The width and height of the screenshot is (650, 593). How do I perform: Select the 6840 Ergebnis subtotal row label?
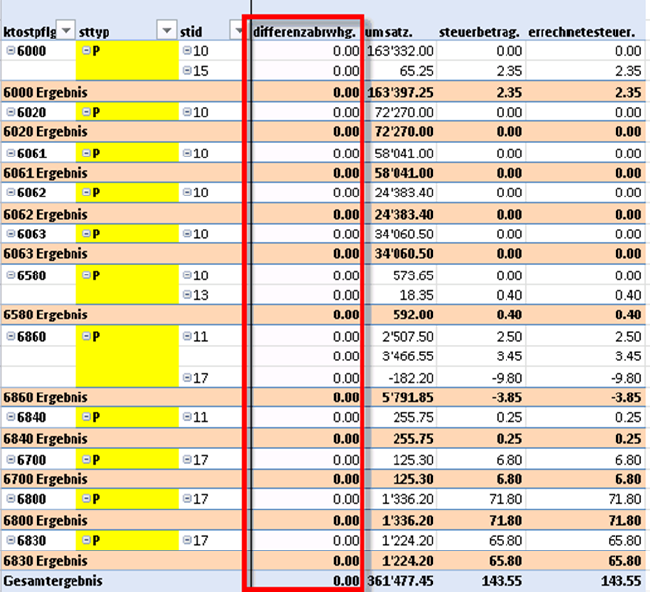point(46,438)
